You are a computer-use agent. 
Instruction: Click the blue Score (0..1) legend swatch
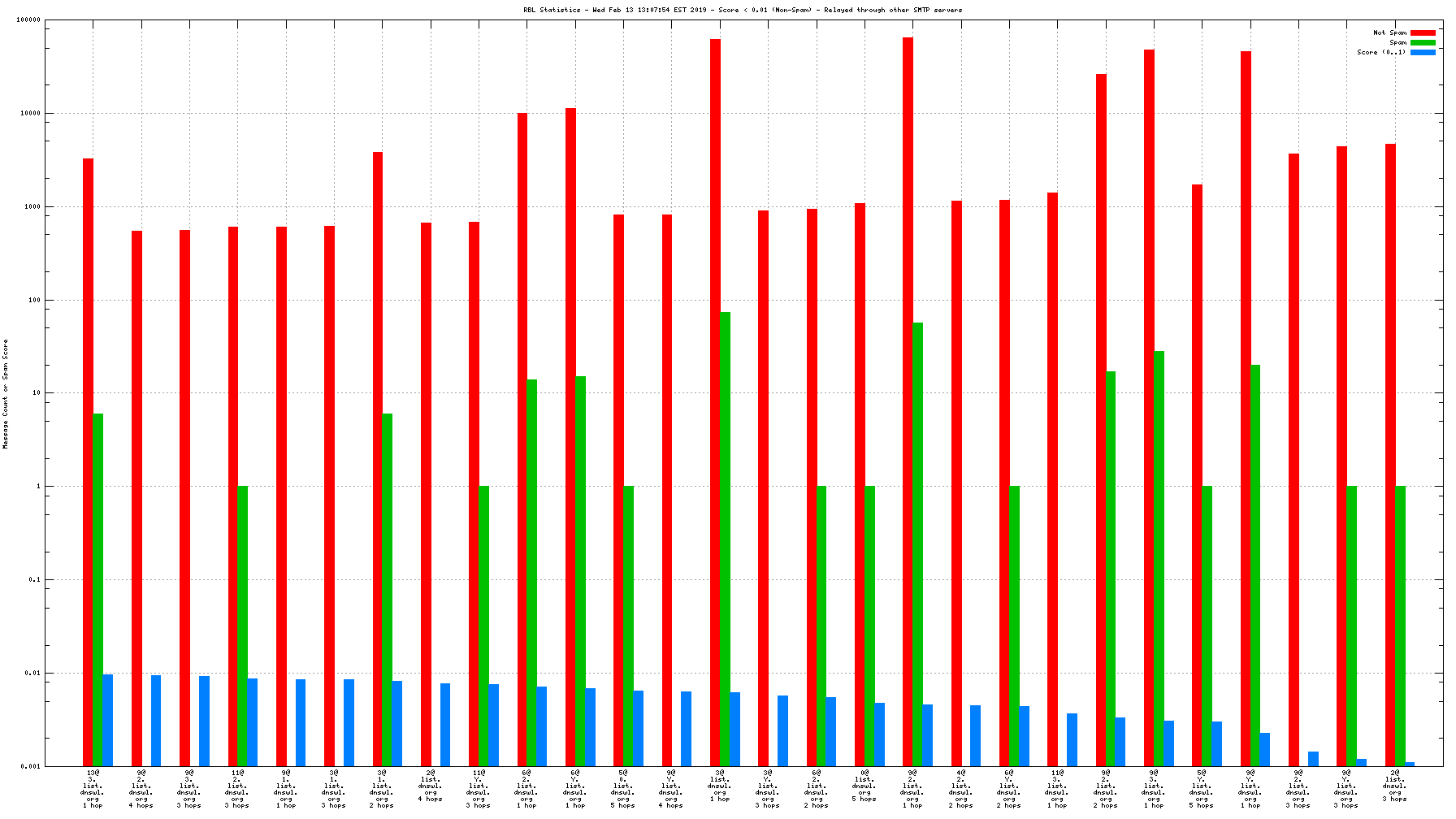1423,52
